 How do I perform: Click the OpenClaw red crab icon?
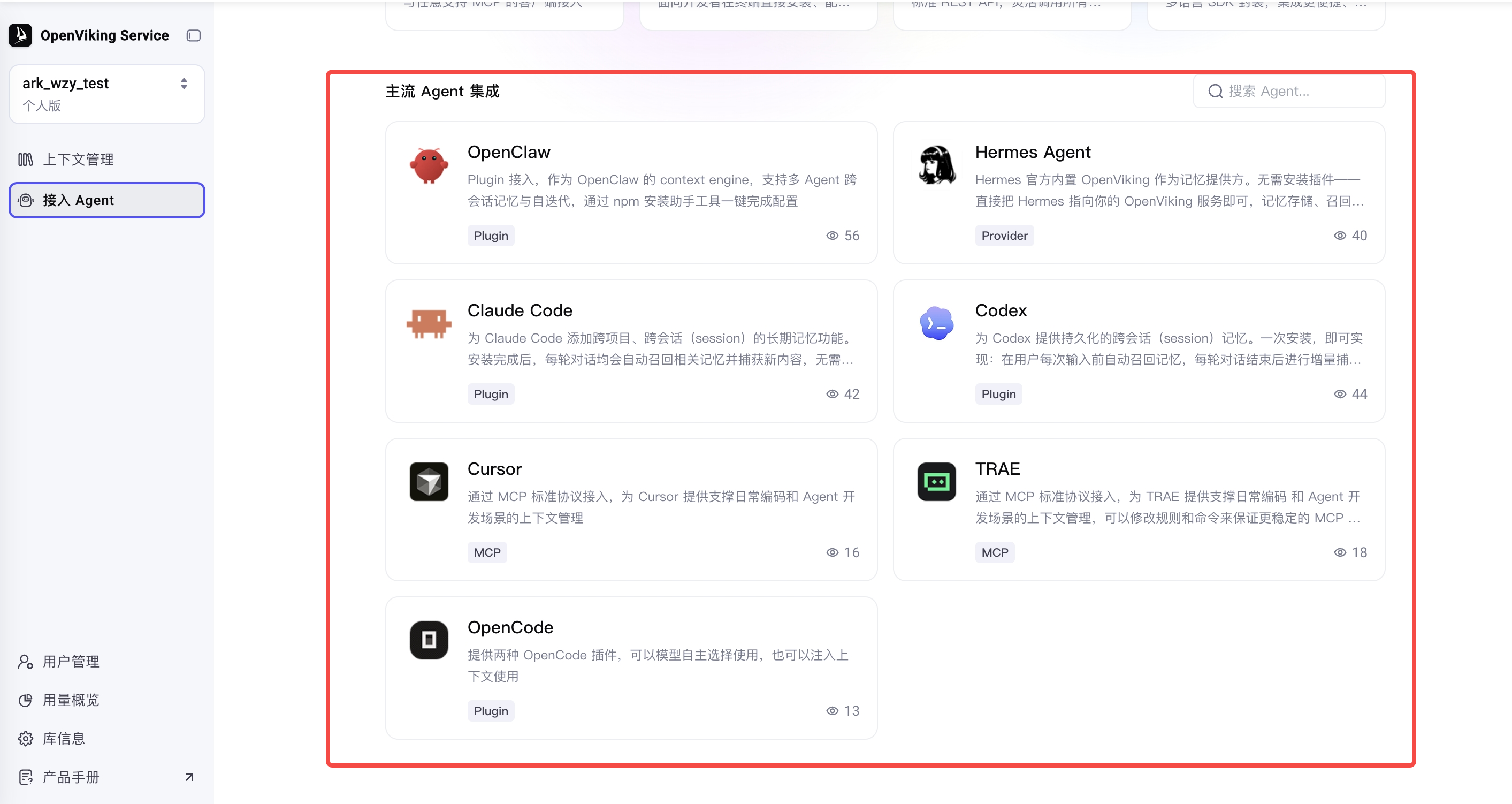(429, 165)
